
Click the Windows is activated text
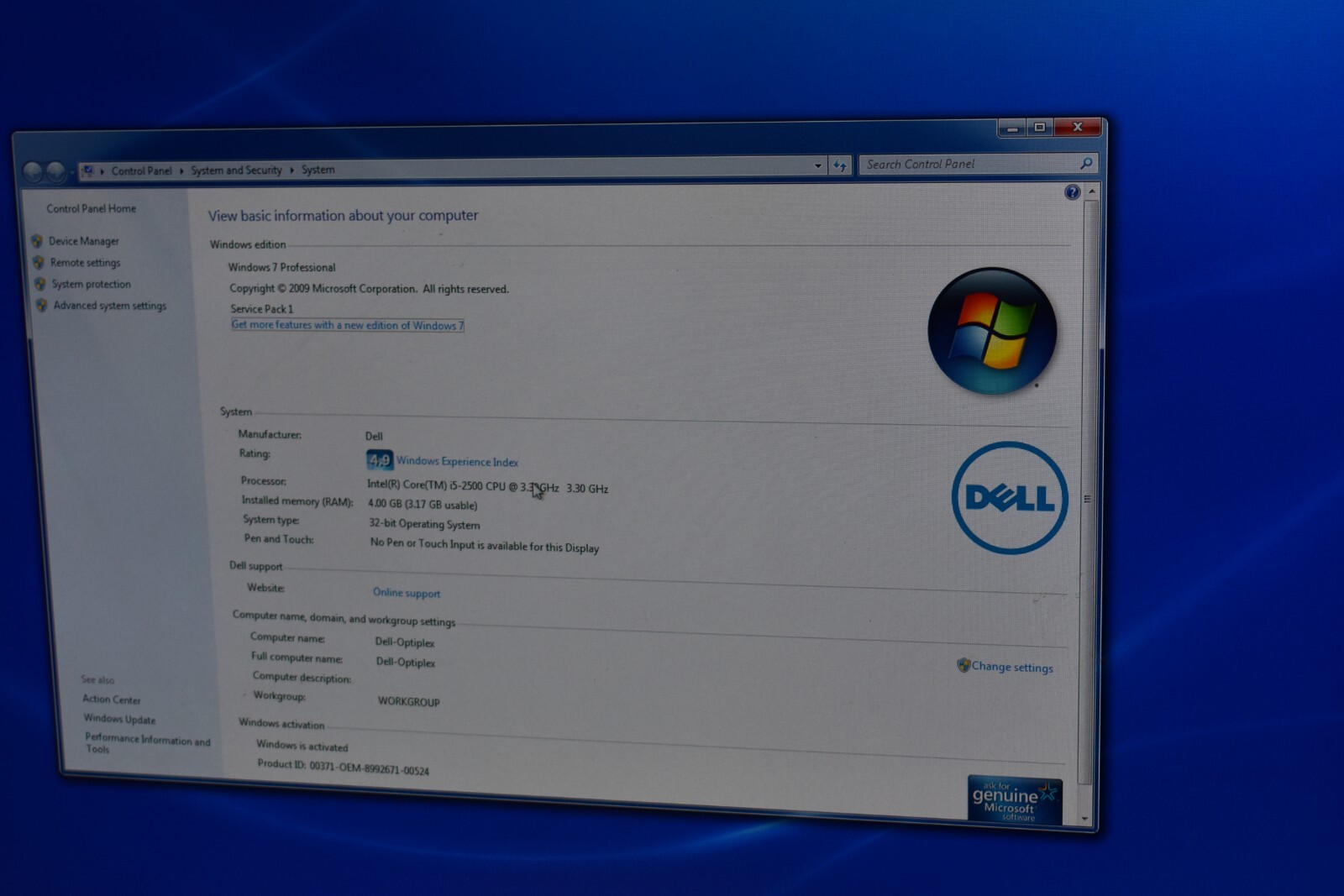[302, 746]
